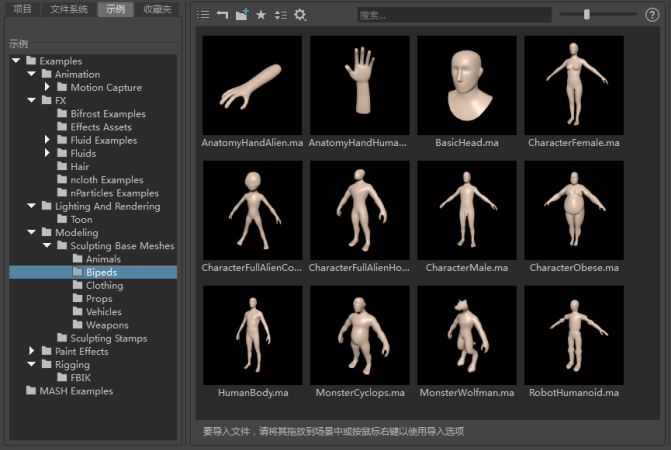The image size is (671, 450).
Task: Select the Animals folder
Action: (x=103, y=259)
